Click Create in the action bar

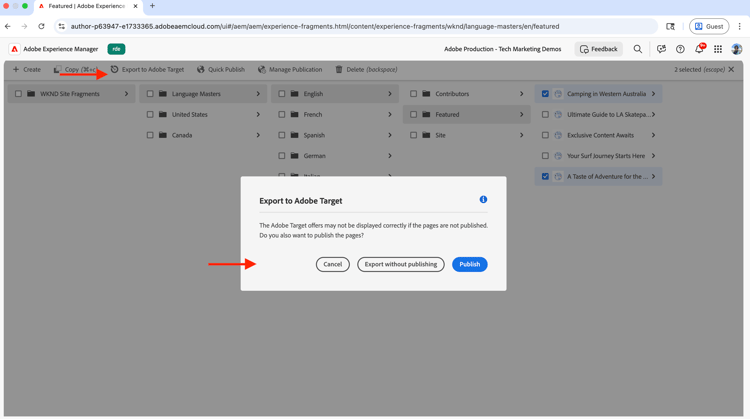click(x=27, y=69)
